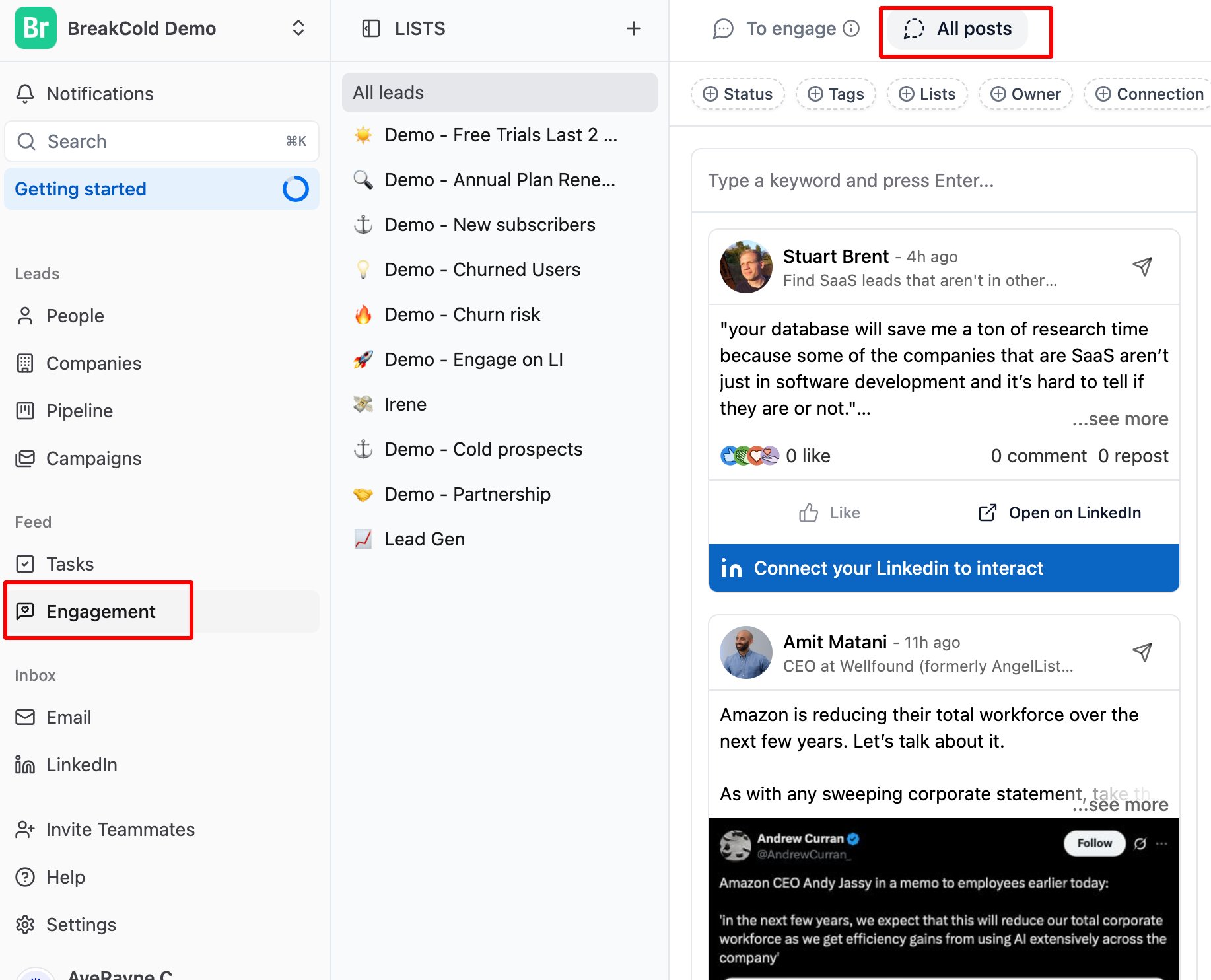
Task: Like Stuart Brent's post
Action: (829, 512)
